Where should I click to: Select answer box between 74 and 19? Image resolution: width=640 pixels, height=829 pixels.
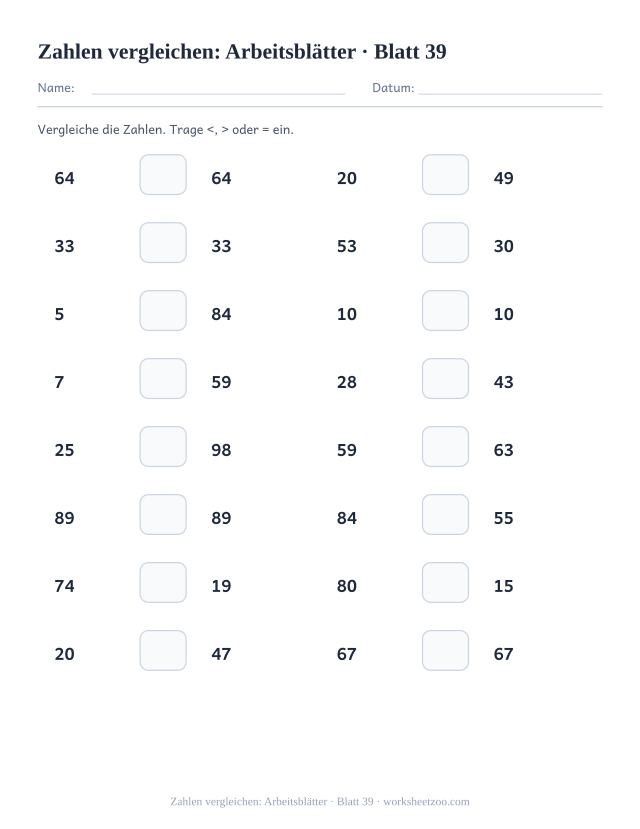(x=163, y=583)
